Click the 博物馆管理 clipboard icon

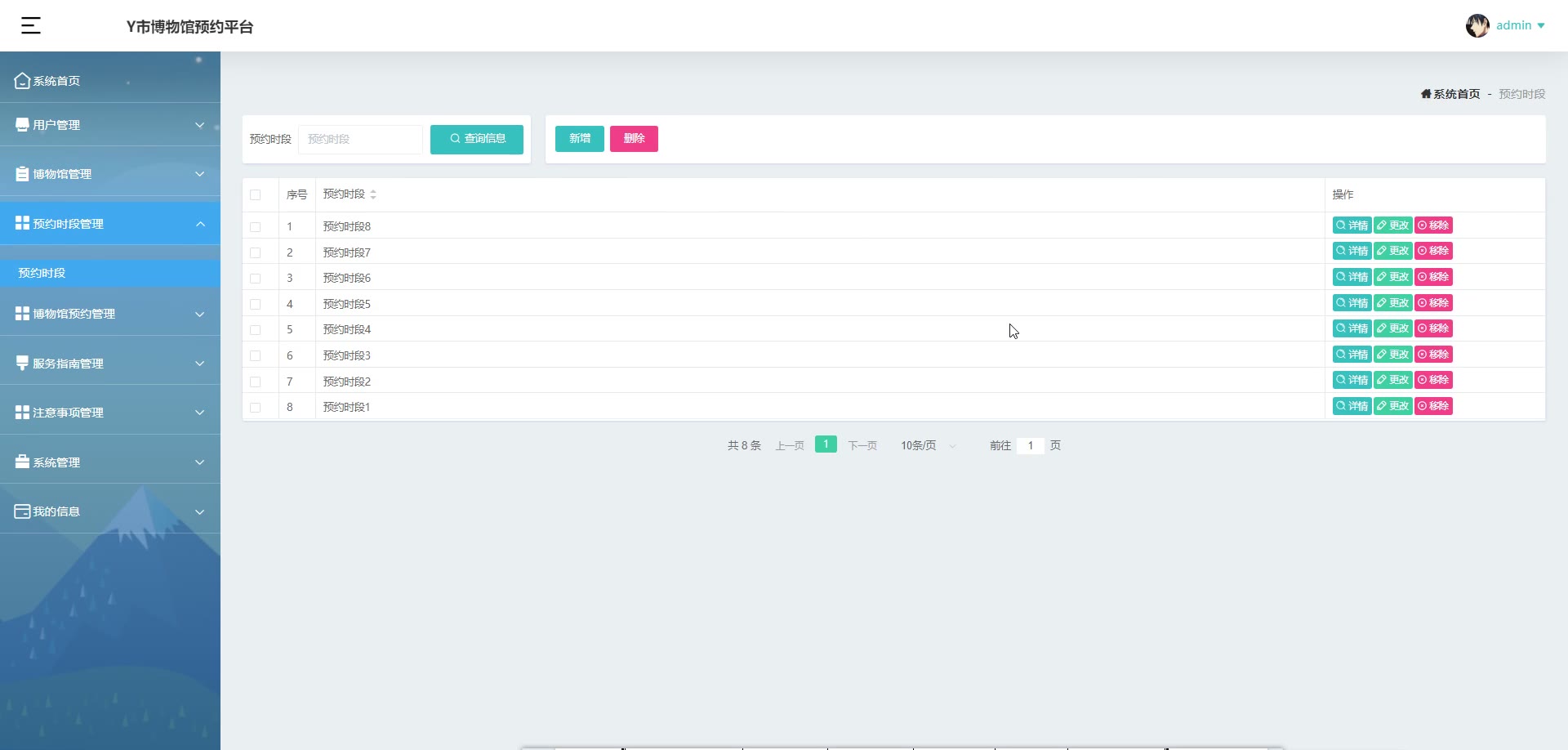22,174
